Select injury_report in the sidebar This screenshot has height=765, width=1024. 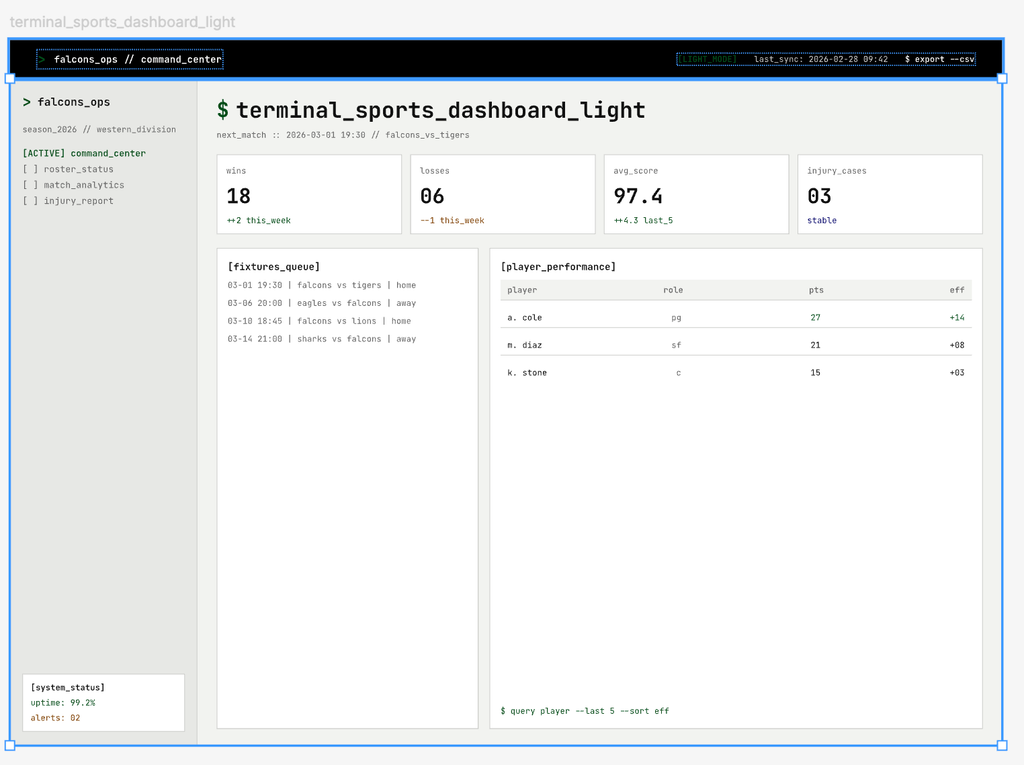coord(78,201)
